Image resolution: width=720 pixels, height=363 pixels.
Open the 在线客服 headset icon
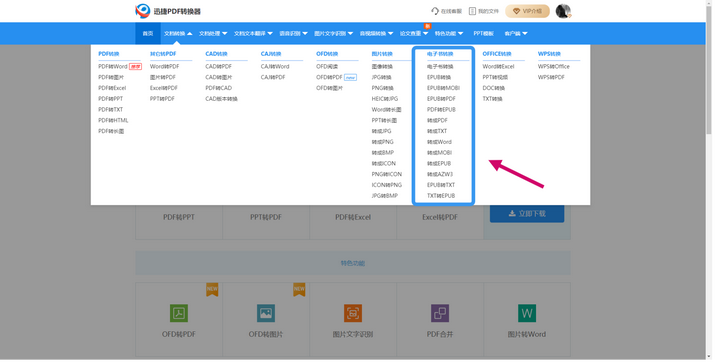pos(435,11)
